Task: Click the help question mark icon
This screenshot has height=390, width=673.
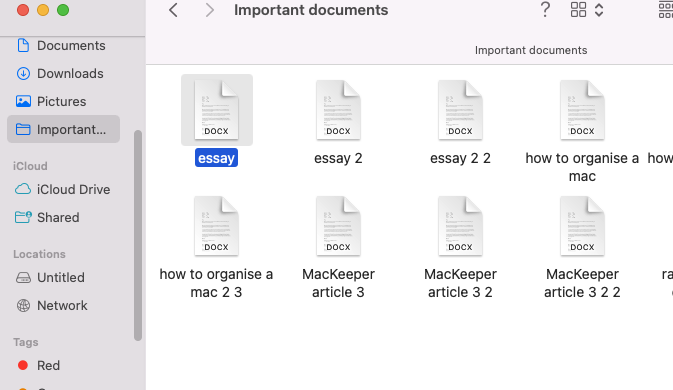Action: [545, 9]
